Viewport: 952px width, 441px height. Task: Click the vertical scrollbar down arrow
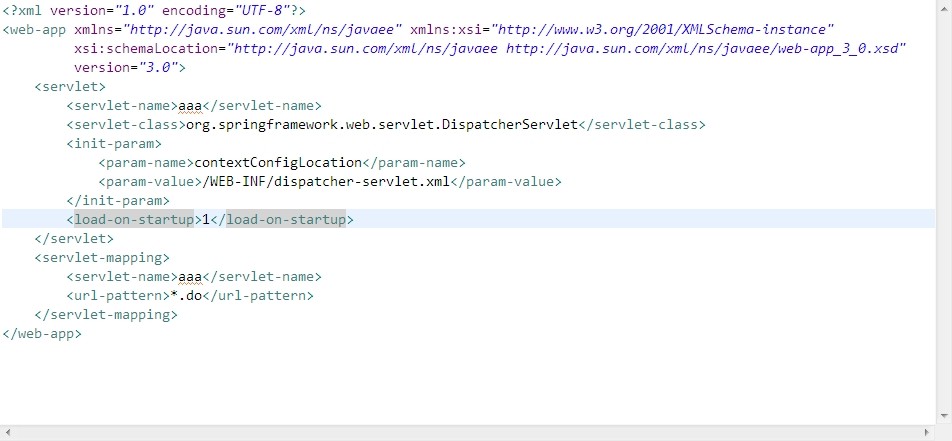tap(944, 416)
